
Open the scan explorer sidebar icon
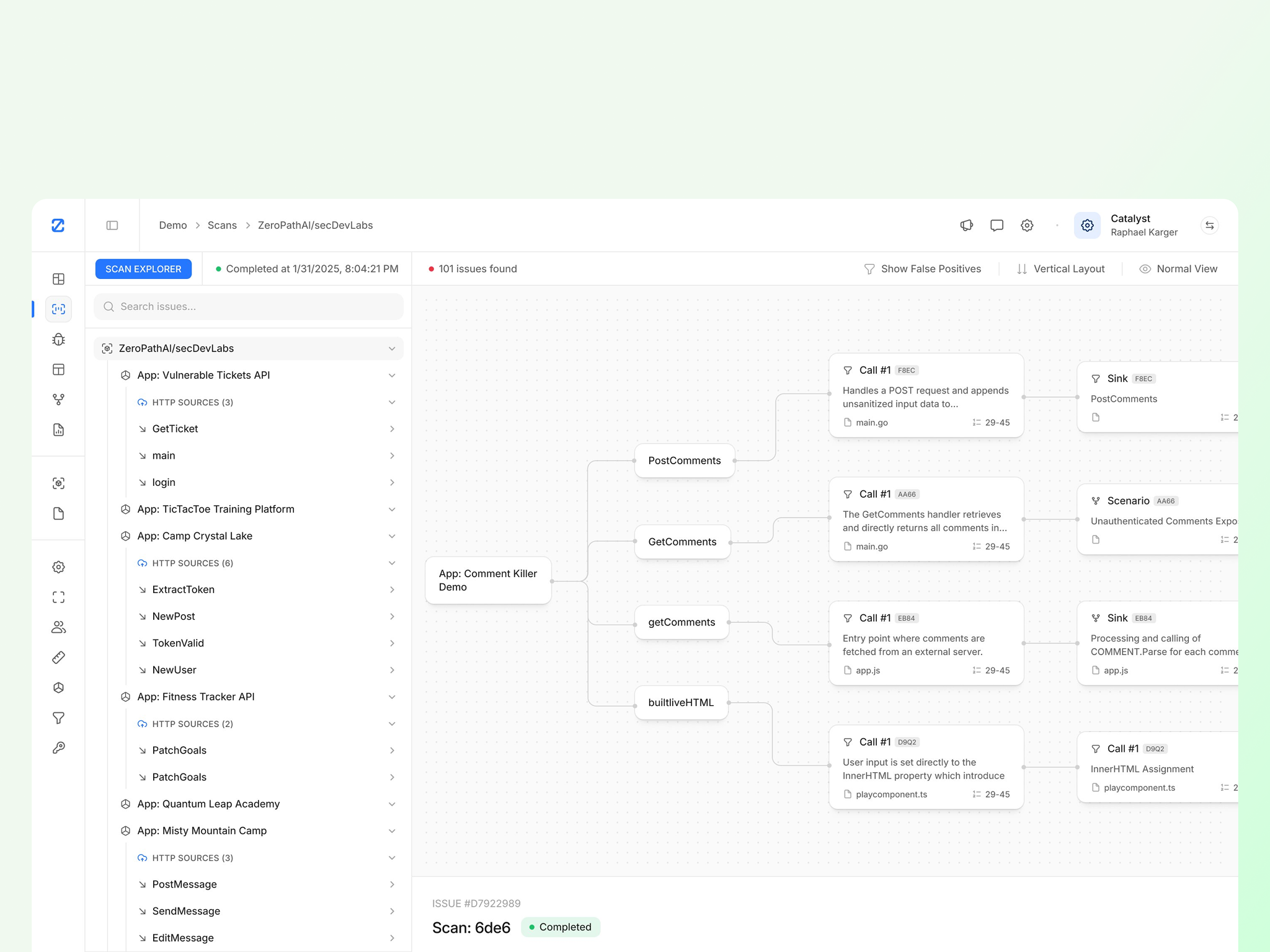(x=58, y=309)
